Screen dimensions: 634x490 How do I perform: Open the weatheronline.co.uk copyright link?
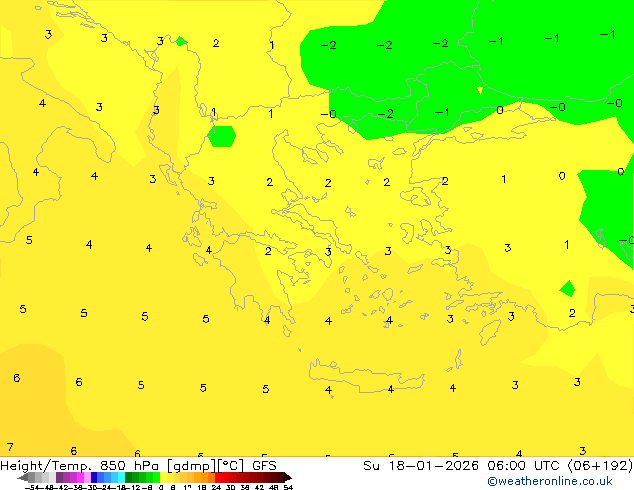point(550,481)
